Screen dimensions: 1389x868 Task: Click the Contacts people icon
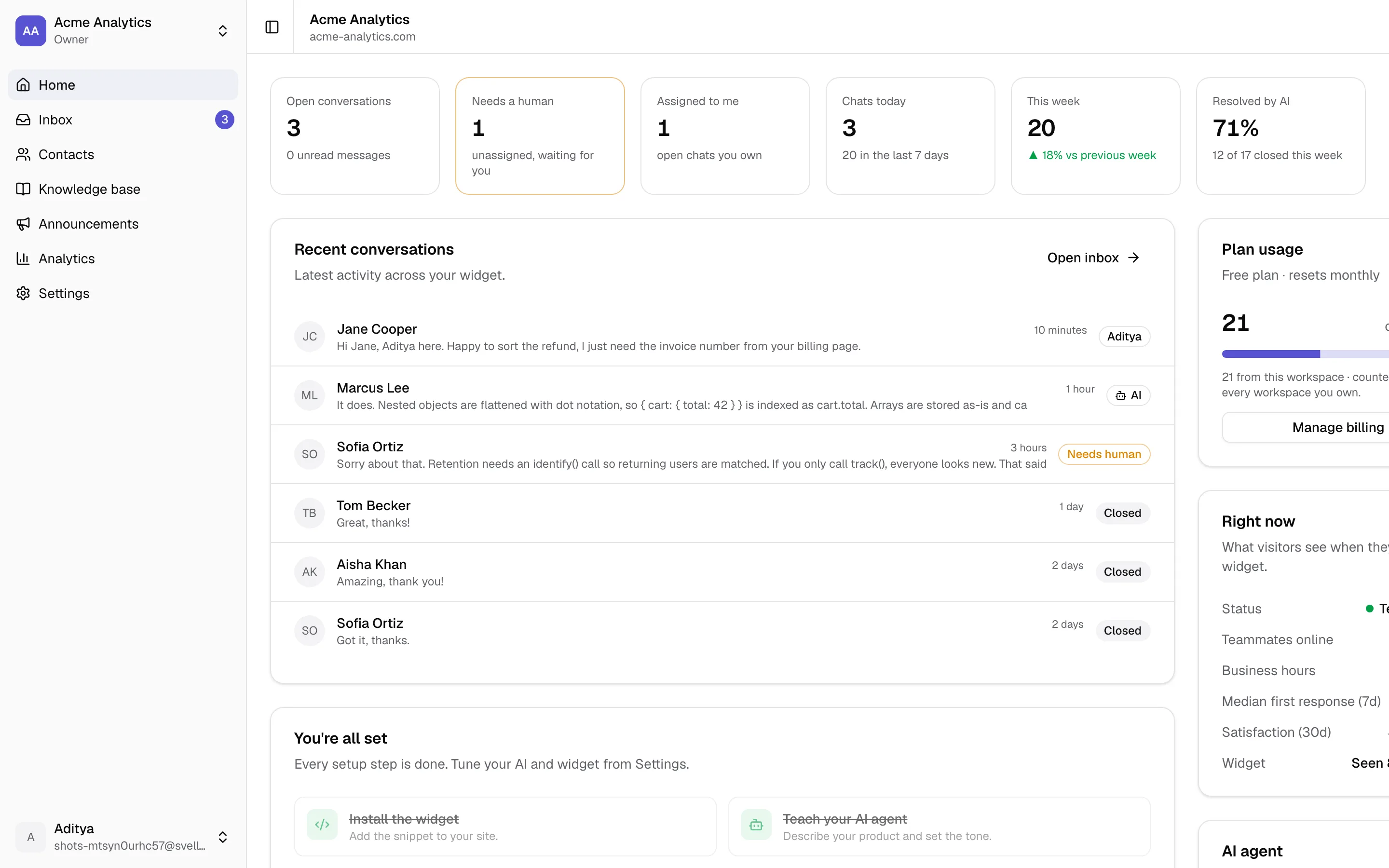click(23, 154)
